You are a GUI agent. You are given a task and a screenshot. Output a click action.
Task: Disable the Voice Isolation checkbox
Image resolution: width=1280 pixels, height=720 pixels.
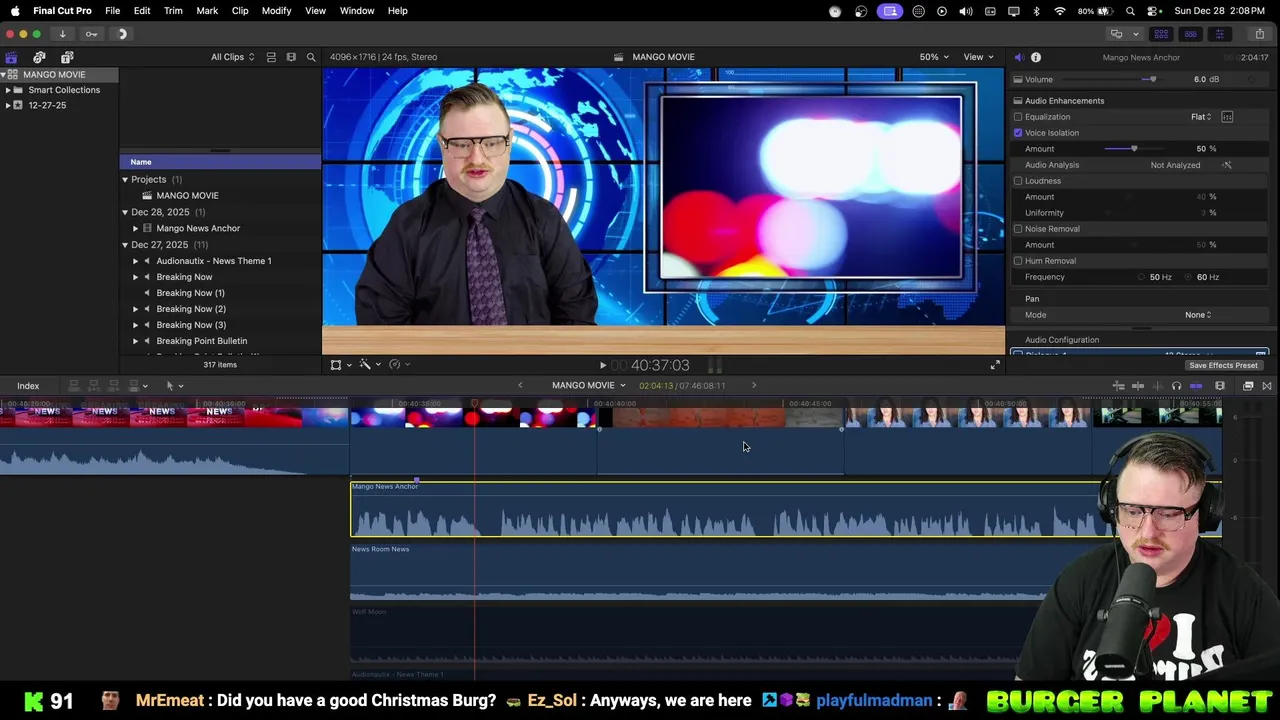point(1018,133)
